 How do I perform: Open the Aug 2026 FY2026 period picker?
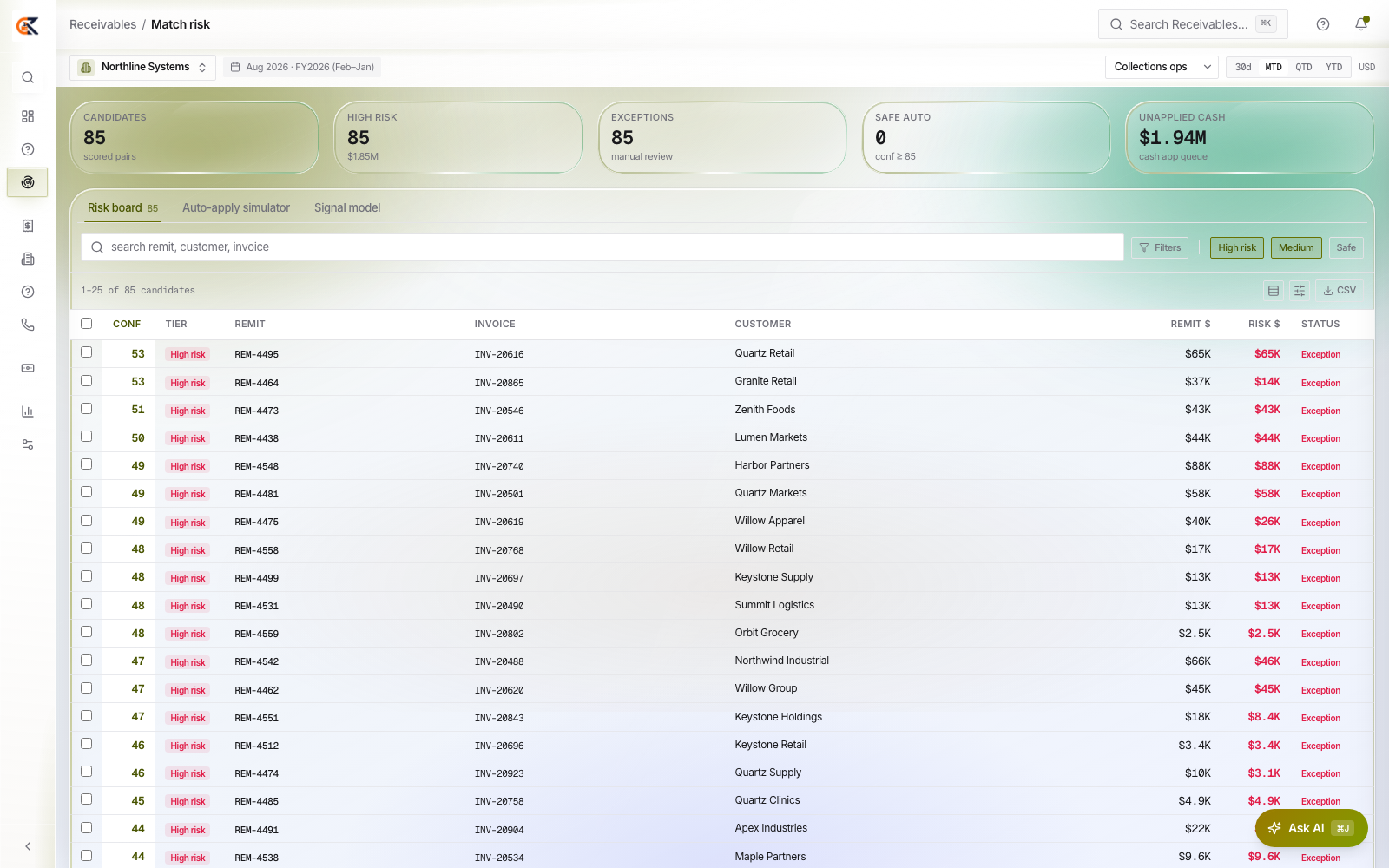pyautogui.click(x=302, y=67)
